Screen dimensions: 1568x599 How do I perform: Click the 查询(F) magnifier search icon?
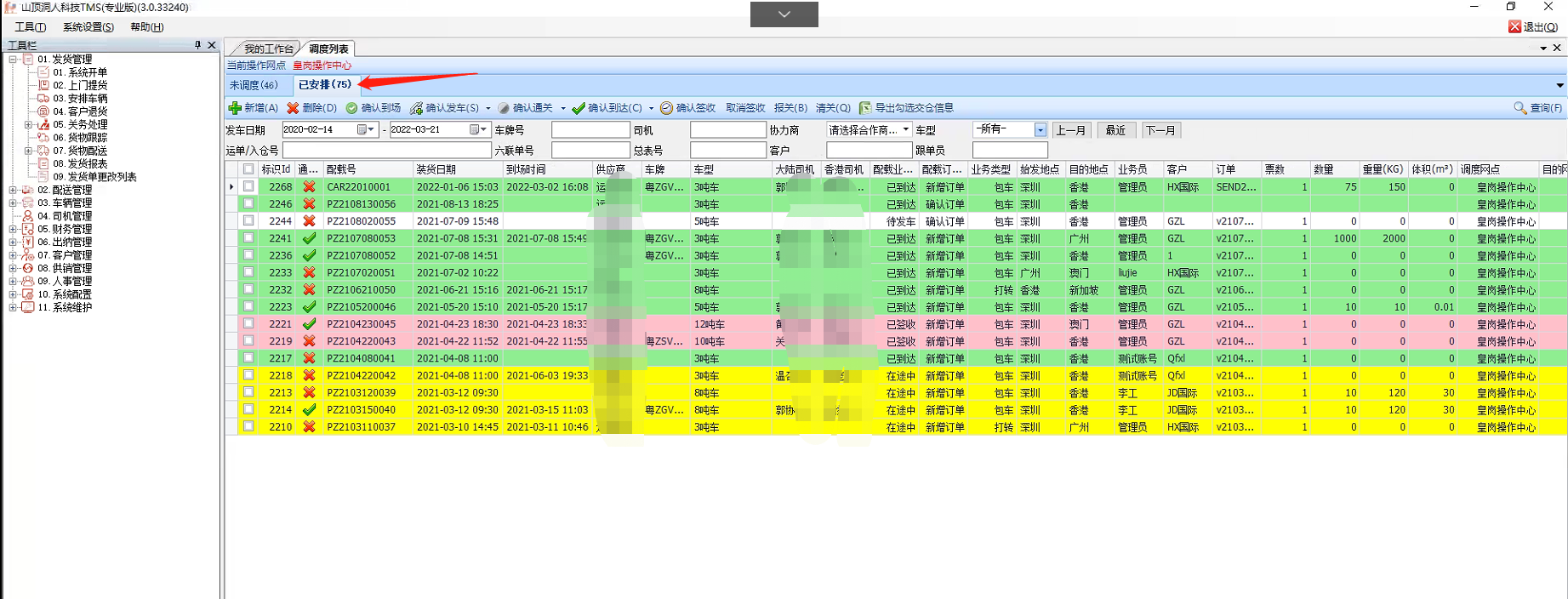(1520, 108)
